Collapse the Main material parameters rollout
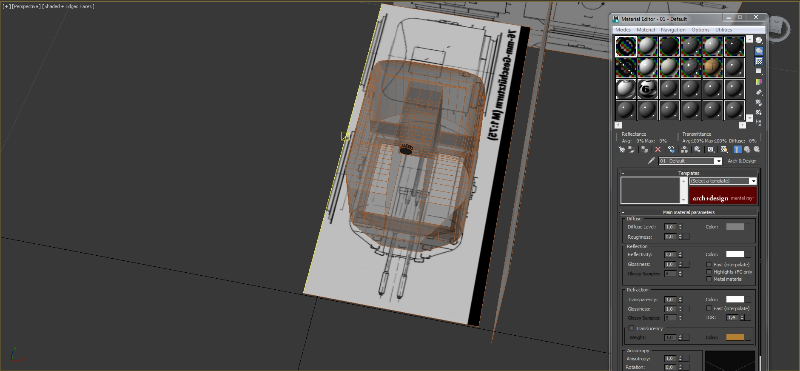This screenshot has width=800, height=371. tap(689, 212)
